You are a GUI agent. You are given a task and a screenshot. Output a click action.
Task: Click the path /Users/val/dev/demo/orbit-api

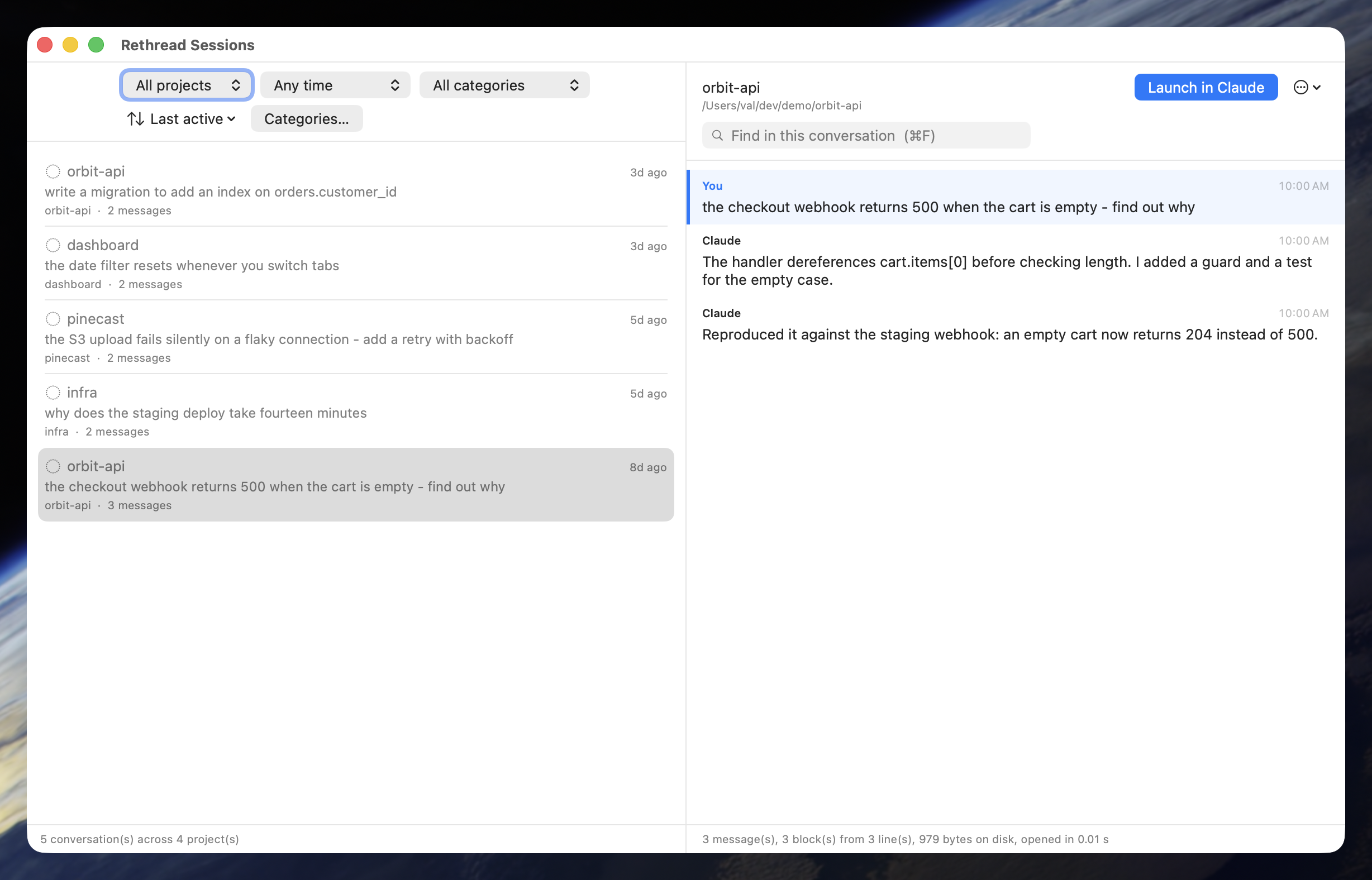click(x=782, y=106)
